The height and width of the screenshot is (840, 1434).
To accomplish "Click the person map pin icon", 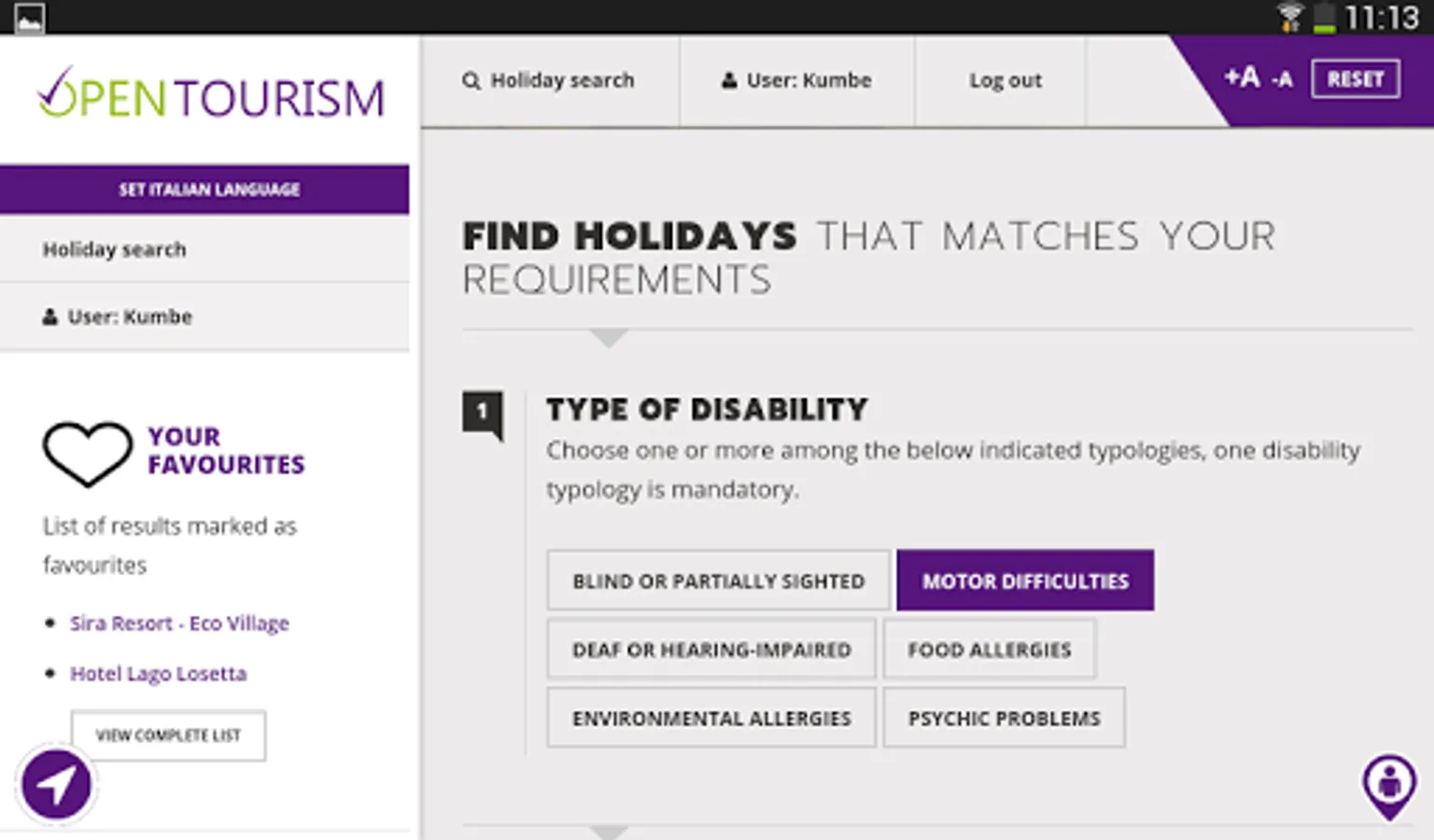I will [1389, 784].
